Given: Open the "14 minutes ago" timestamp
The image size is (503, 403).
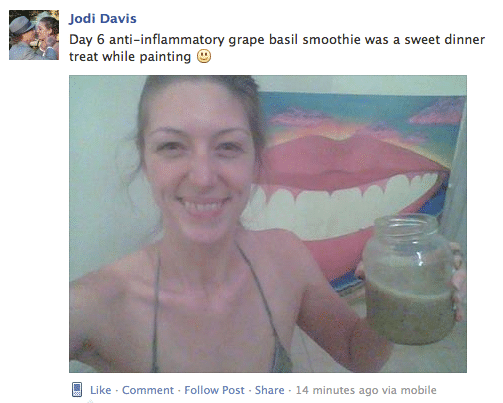Looking at the screenshot, I should click(x=337, y=390).
